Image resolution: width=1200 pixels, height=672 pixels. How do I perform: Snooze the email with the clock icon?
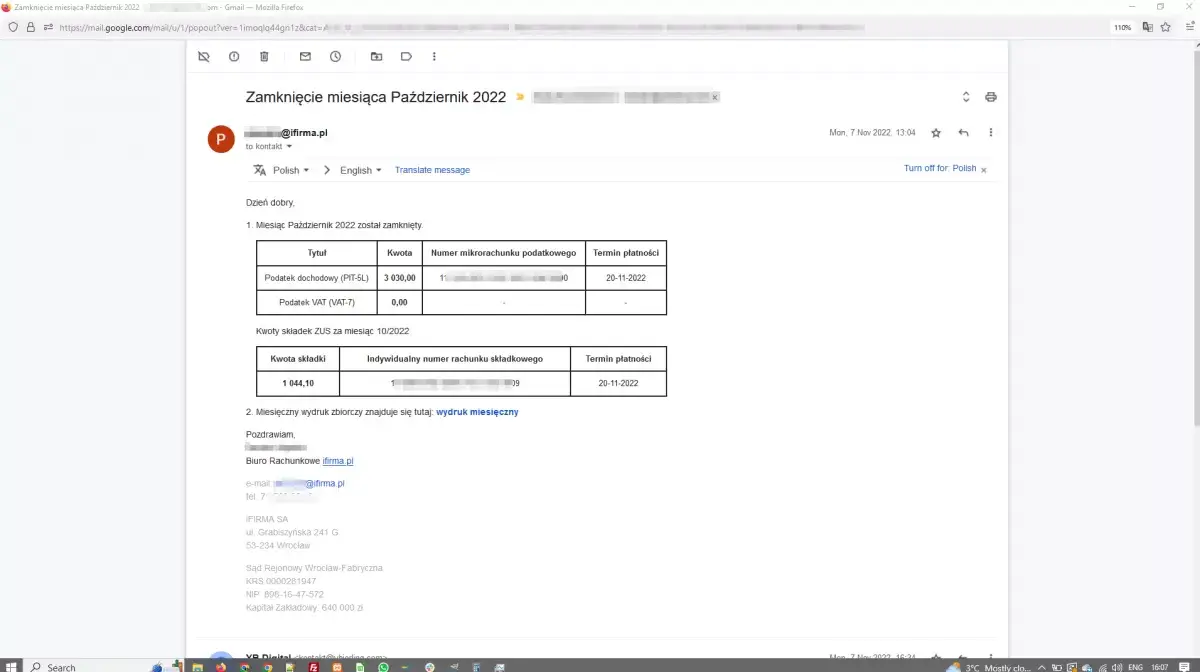pos(335,57)
